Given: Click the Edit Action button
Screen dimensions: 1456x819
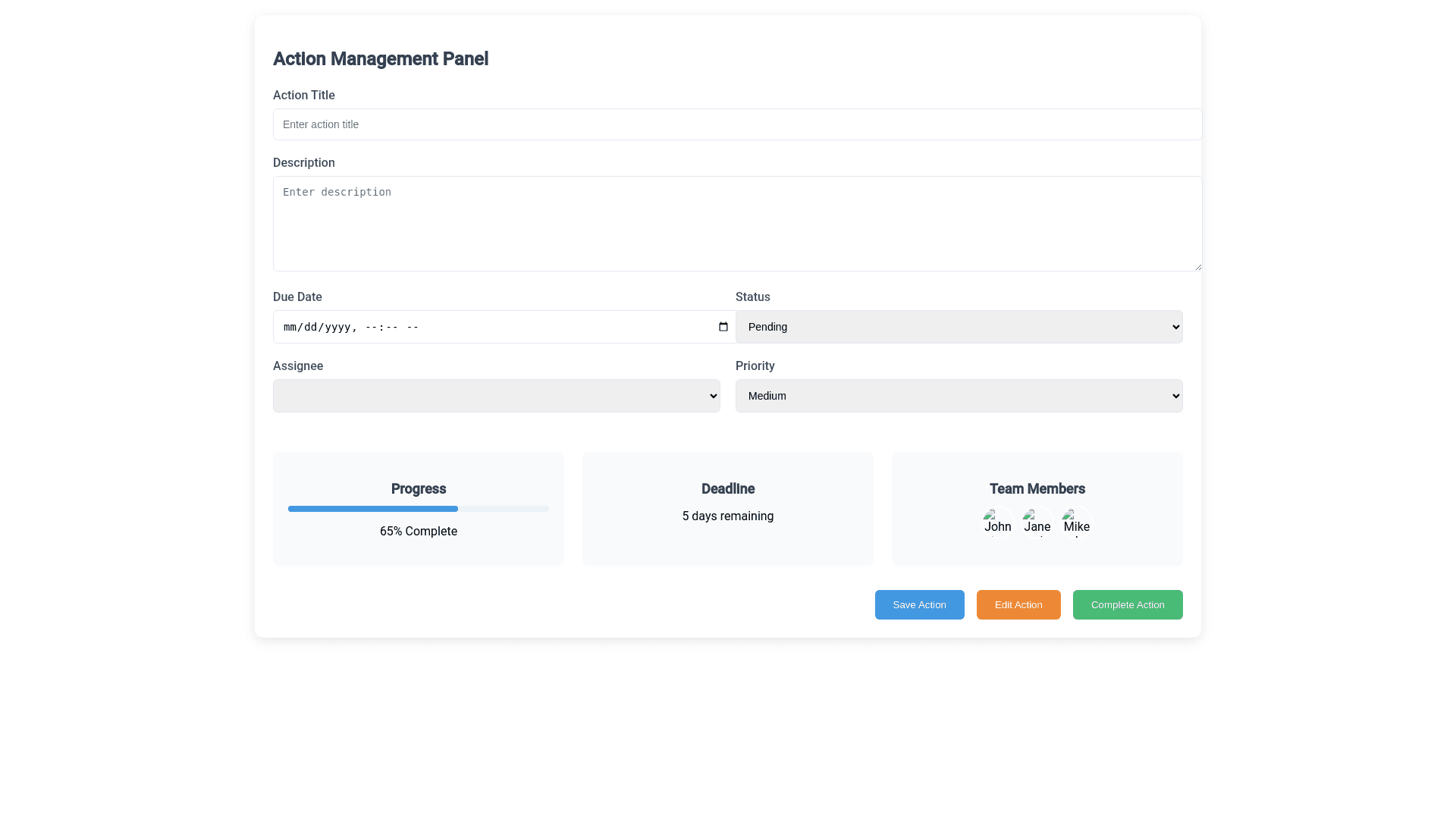Looking at the screenshot, I should 1018,604.
